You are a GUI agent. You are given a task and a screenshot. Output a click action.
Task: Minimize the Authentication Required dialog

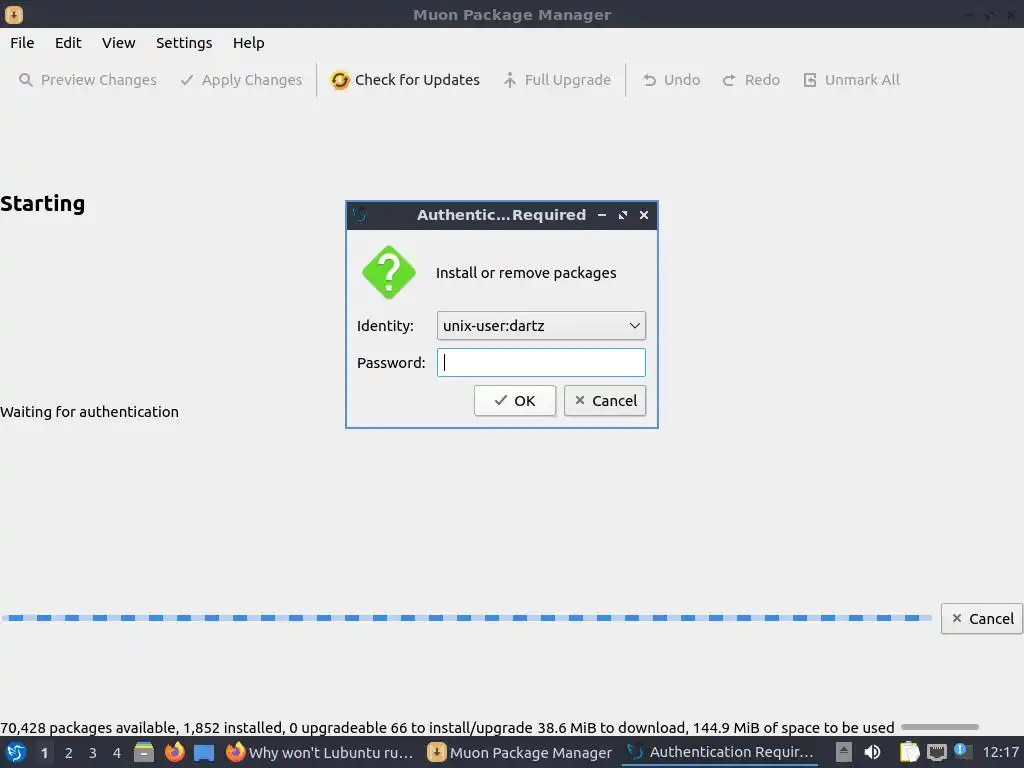pyautogui.click(x=602, y=215)
